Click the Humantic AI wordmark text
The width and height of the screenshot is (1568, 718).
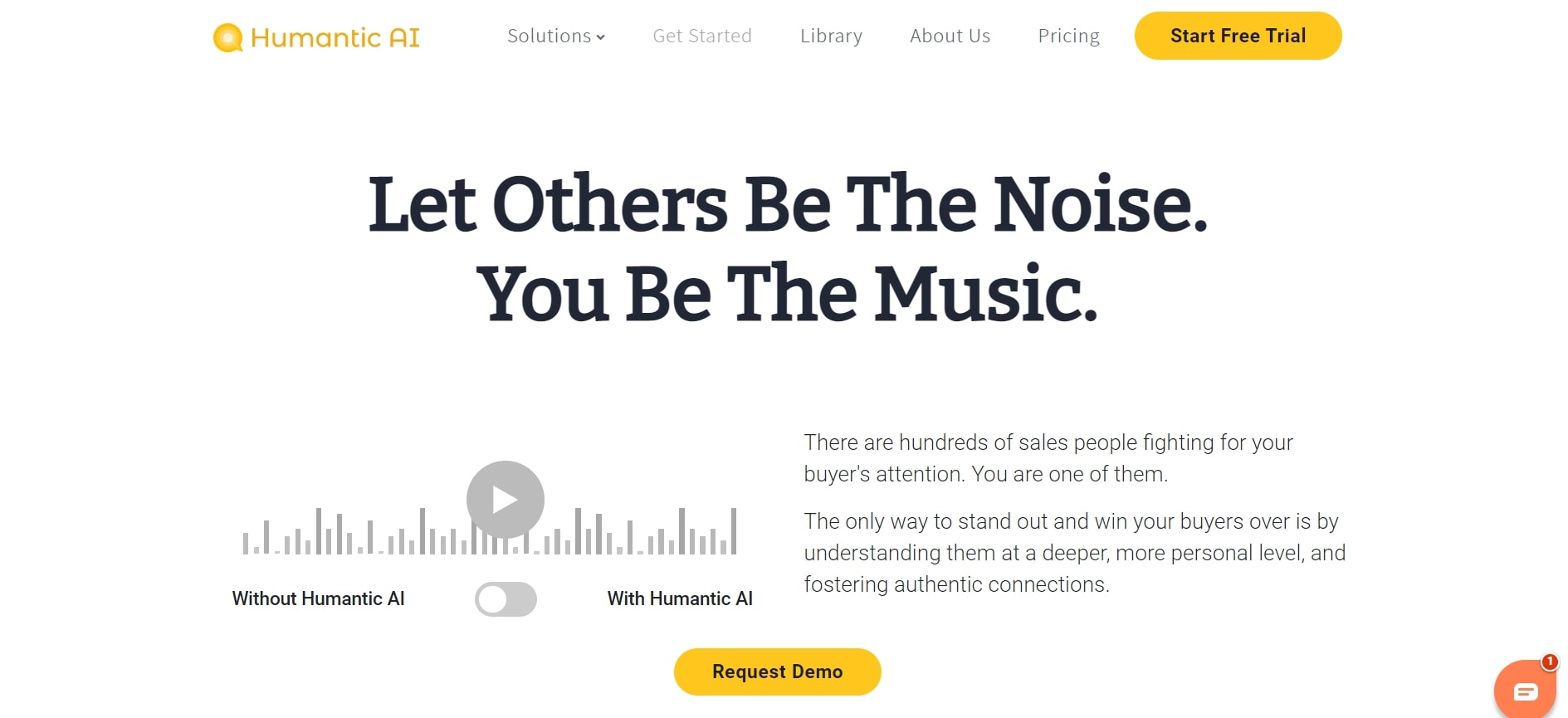point(335,37)
